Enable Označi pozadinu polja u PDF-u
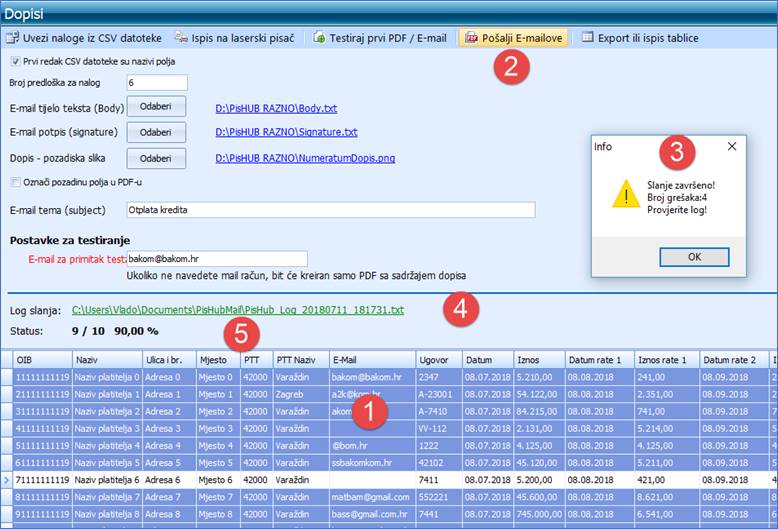Screen dimensions: 778x529 coord(15,182)
